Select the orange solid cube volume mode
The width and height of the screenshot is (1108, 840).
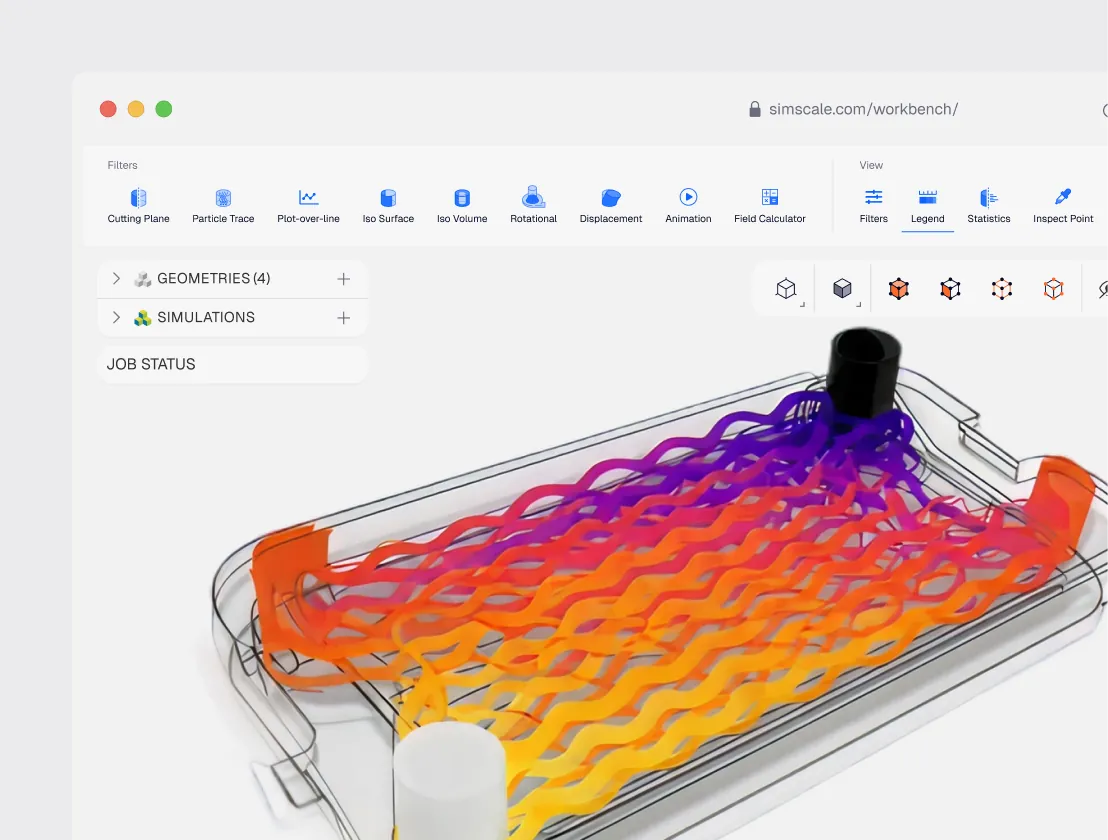(899, 289)
